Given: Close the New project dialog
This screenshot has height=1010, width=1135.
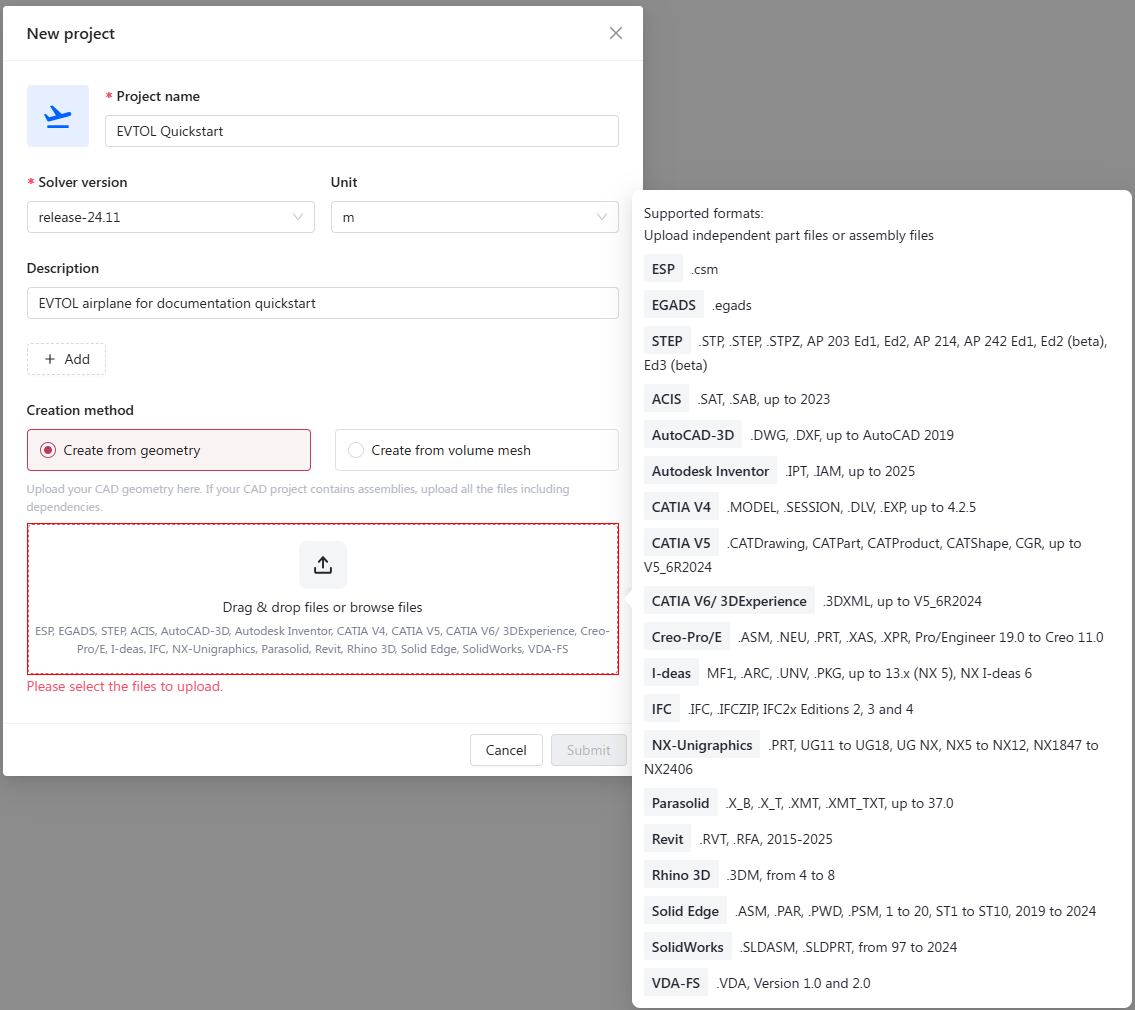Looking at the screenshot, I should pos(616,33).
